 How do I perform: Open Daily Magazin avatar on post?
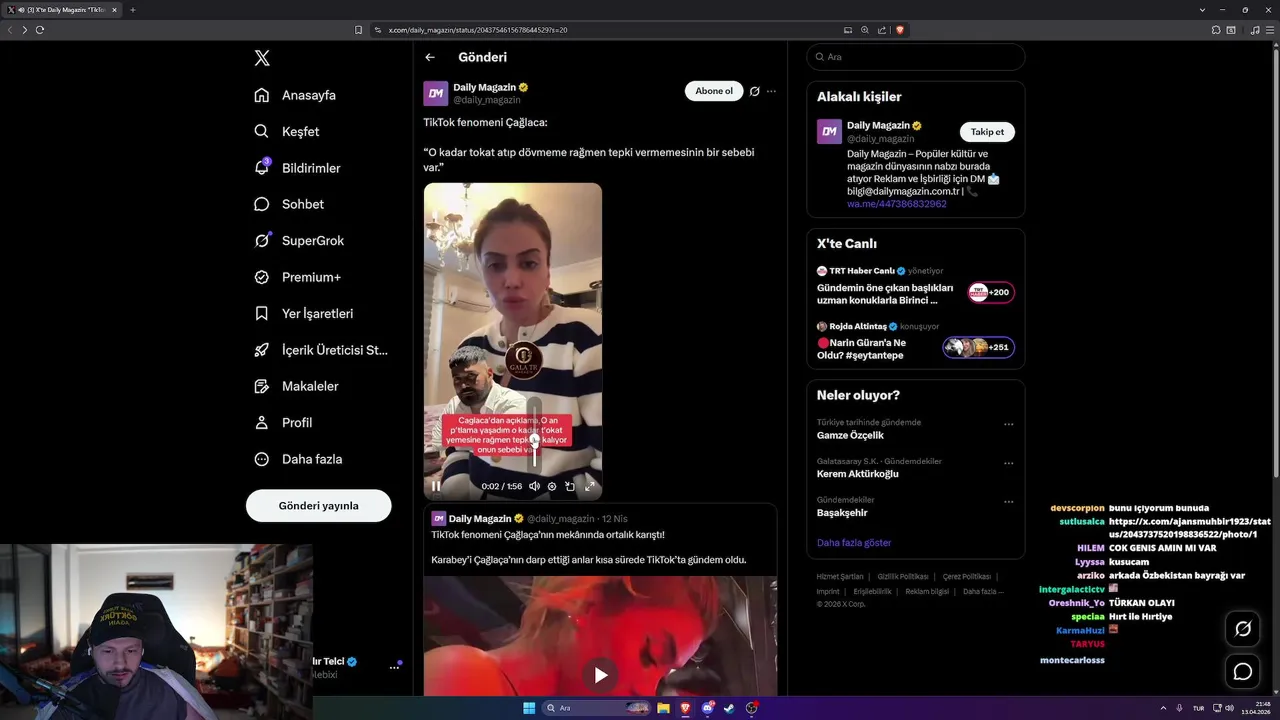point(435,94)
